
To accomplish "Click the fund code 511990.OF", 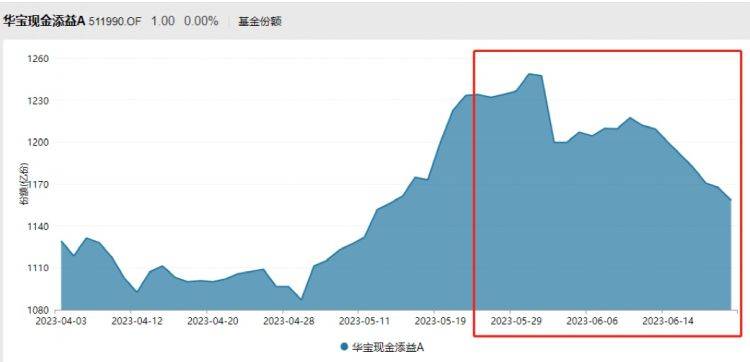I will pos(115,22).
